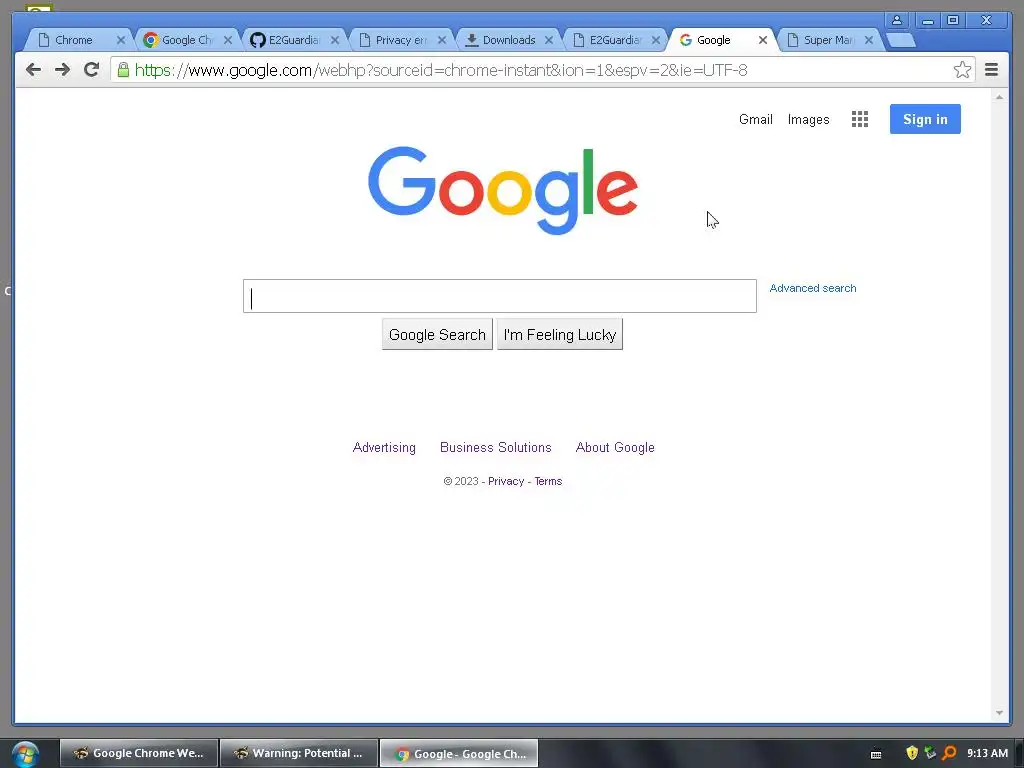Switch to the second E2Guardian tab

click(615, 40)
